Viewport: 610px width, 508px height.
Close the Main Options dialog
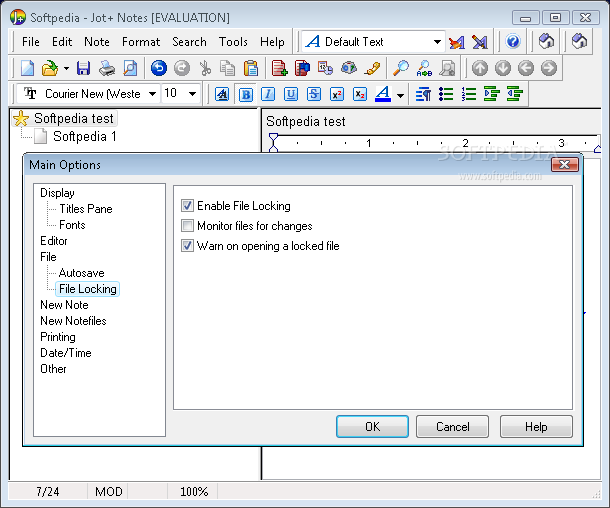[564, 165]
